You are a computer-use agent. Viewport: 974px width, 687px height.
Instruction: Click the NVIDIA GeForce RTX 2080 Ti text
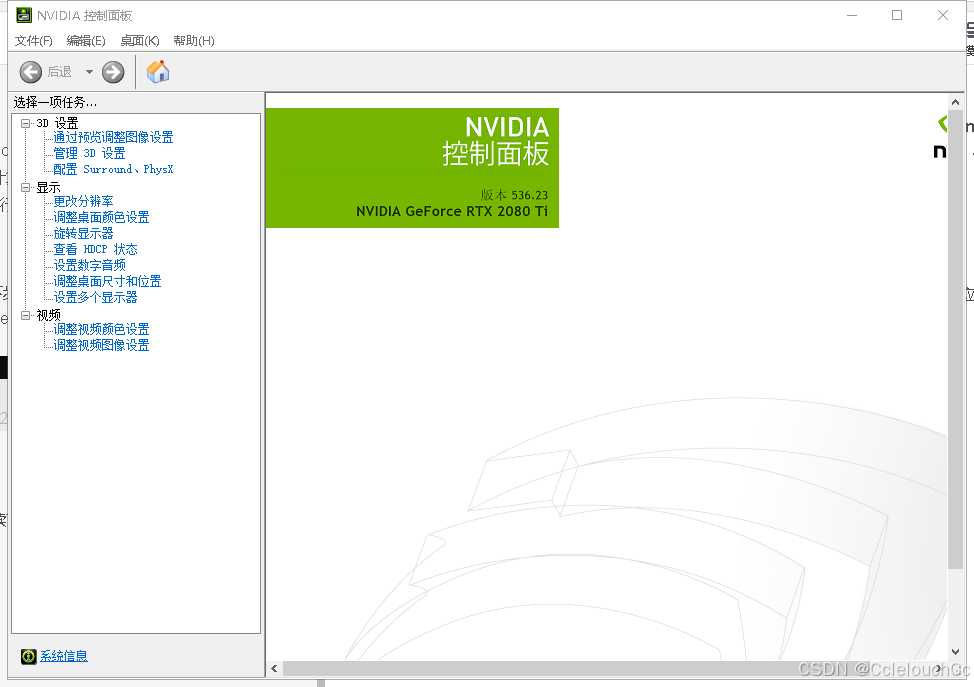(x=452, y=211)
